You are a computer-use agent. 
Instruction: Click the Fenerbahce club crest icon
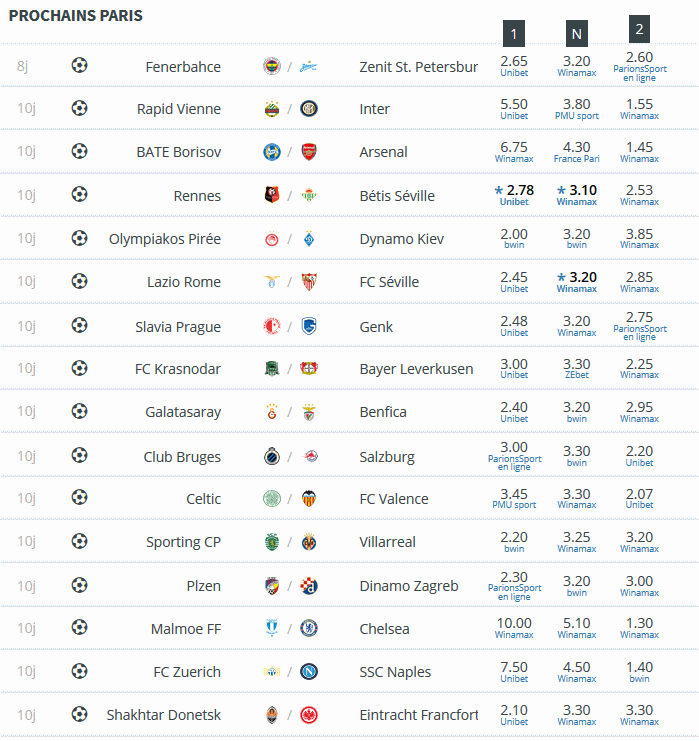(272, 66)
